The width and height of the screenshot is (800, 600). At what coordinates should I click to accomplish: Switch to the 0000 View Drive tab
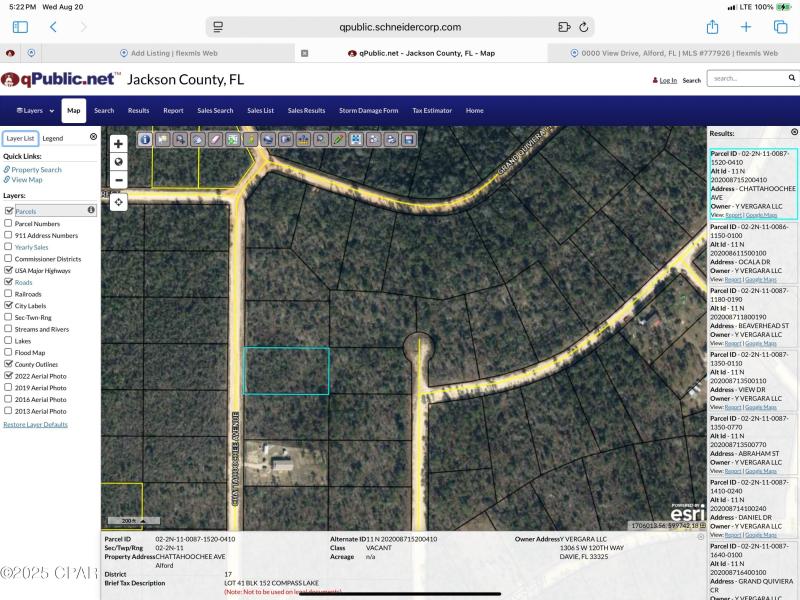tap(674, 53)
